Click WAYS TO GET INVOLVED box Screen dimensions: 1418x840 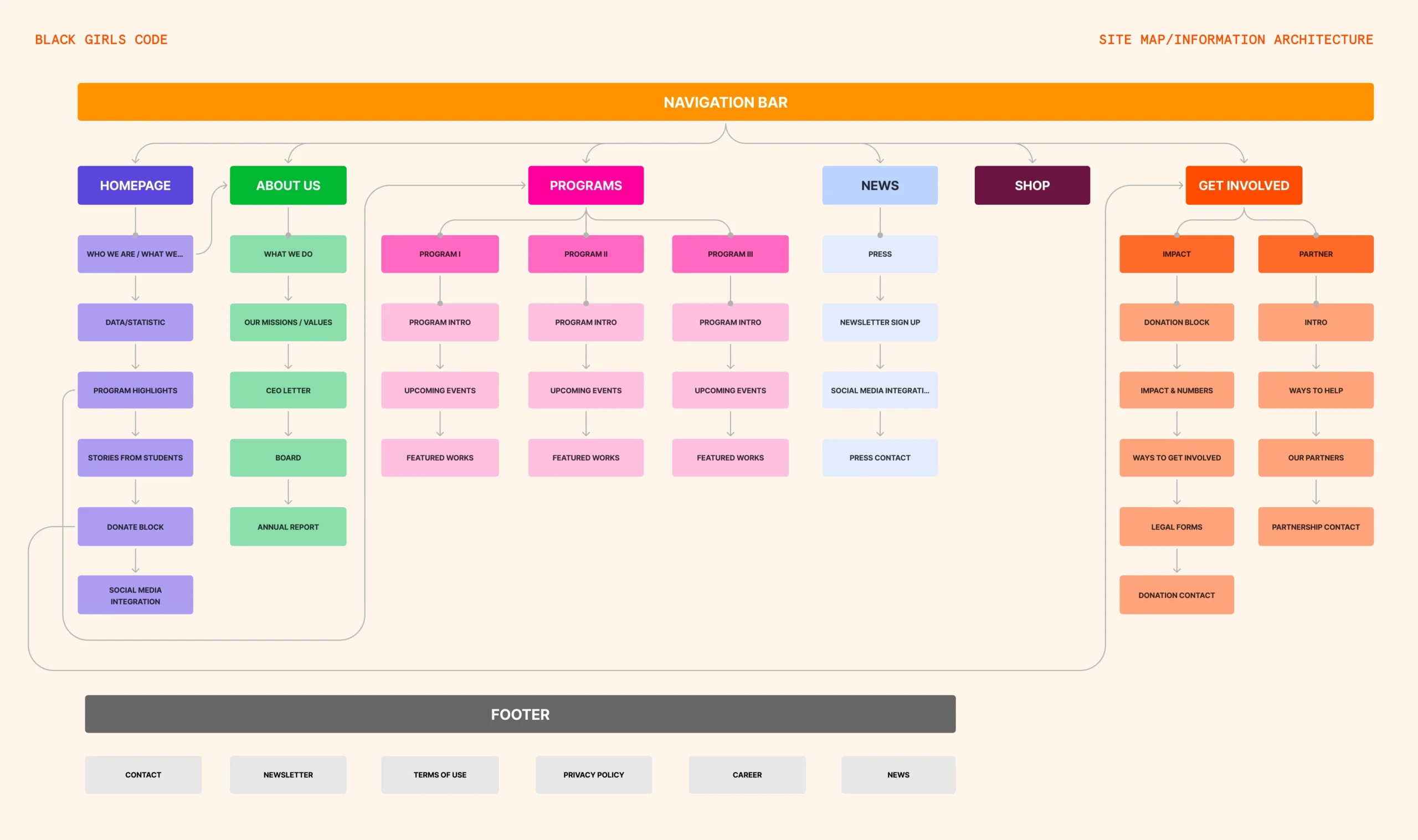[1176, 457]
